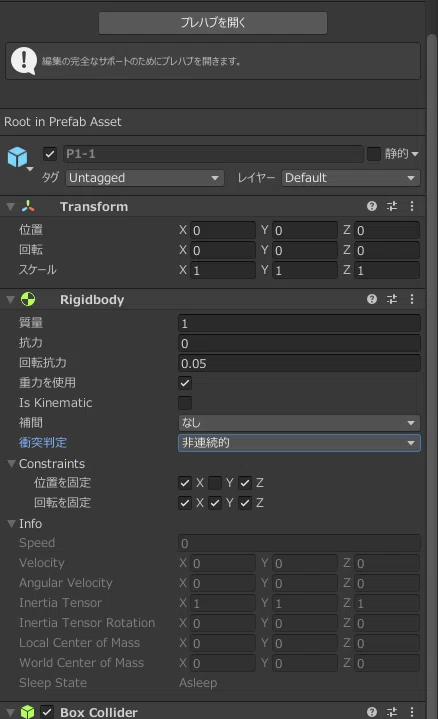Click the Transform axes icon

28,206
